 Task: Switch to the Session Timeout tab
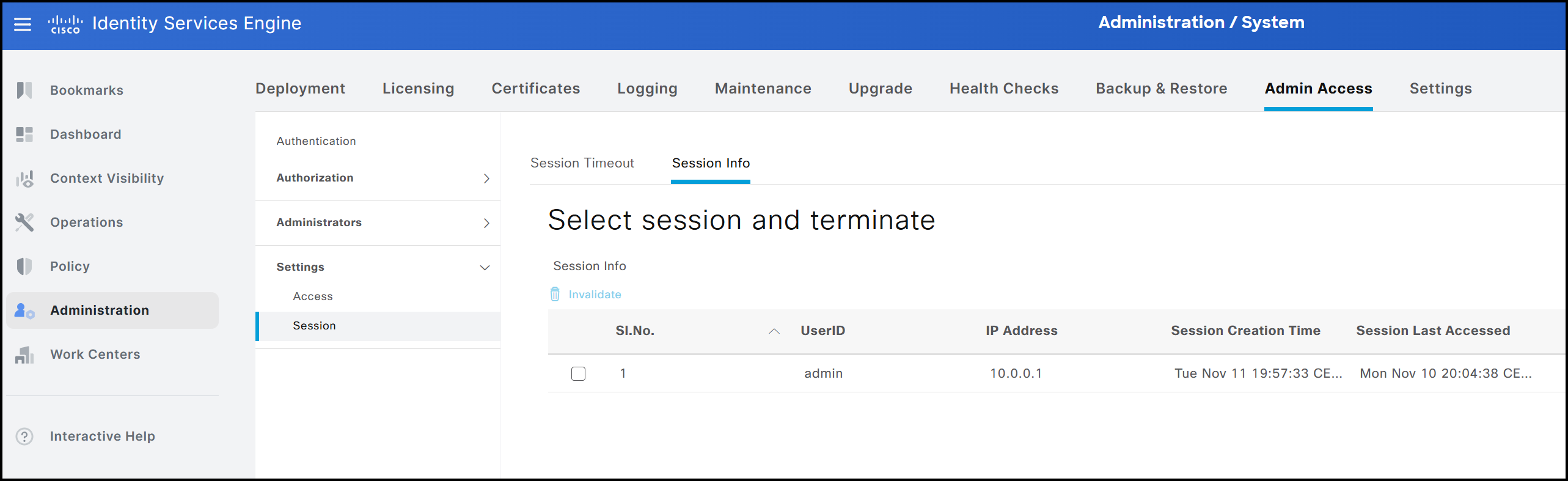coord(582,163)
